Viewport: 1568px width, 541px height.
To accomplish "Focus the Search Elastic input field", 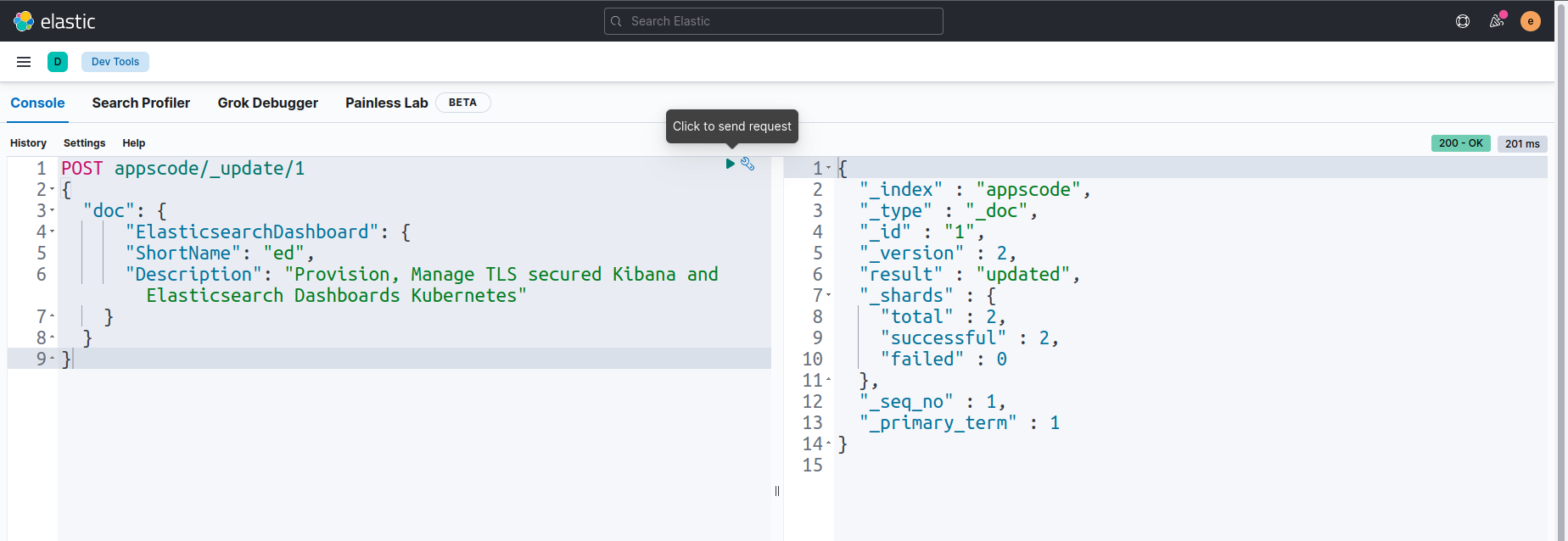I will coord(774,21).
